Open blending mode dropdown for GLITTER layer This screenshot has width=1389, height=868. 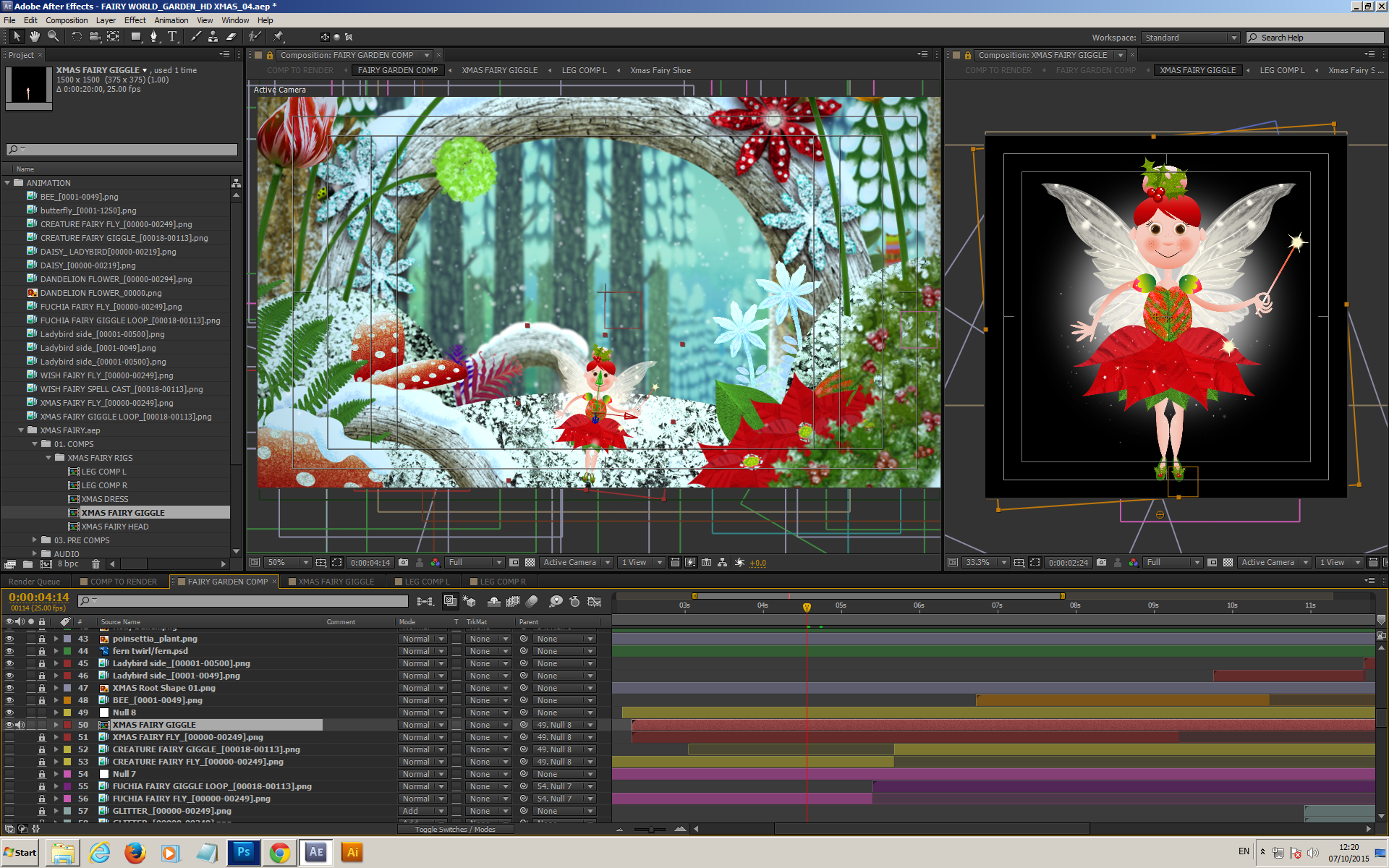[424, 812]
